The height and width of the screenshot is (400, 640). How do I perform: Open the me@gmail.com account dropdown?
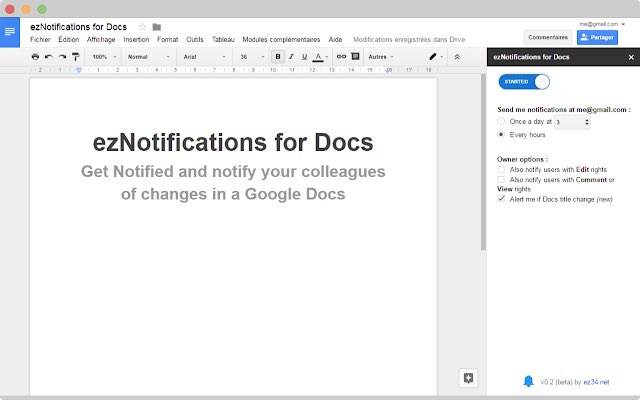point(602,24)
